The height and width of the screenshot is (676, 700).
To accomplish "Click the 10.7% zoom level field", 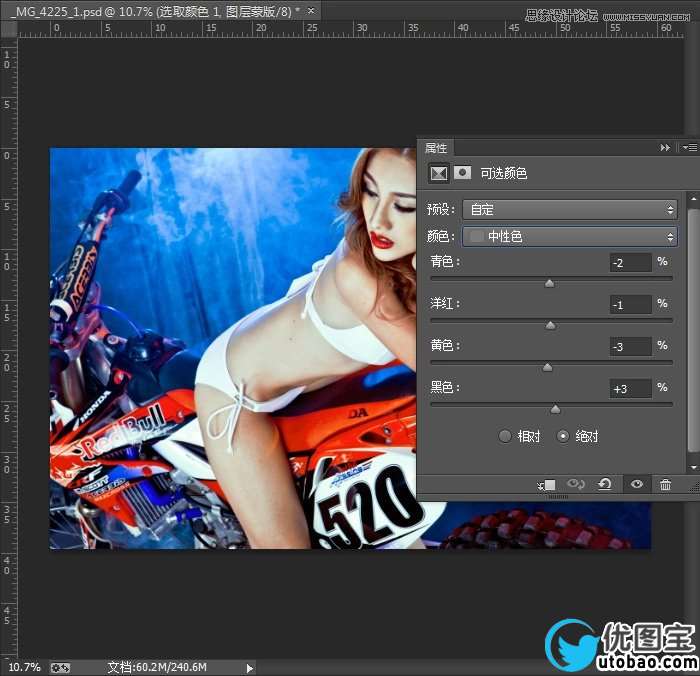I will [24, 668].
